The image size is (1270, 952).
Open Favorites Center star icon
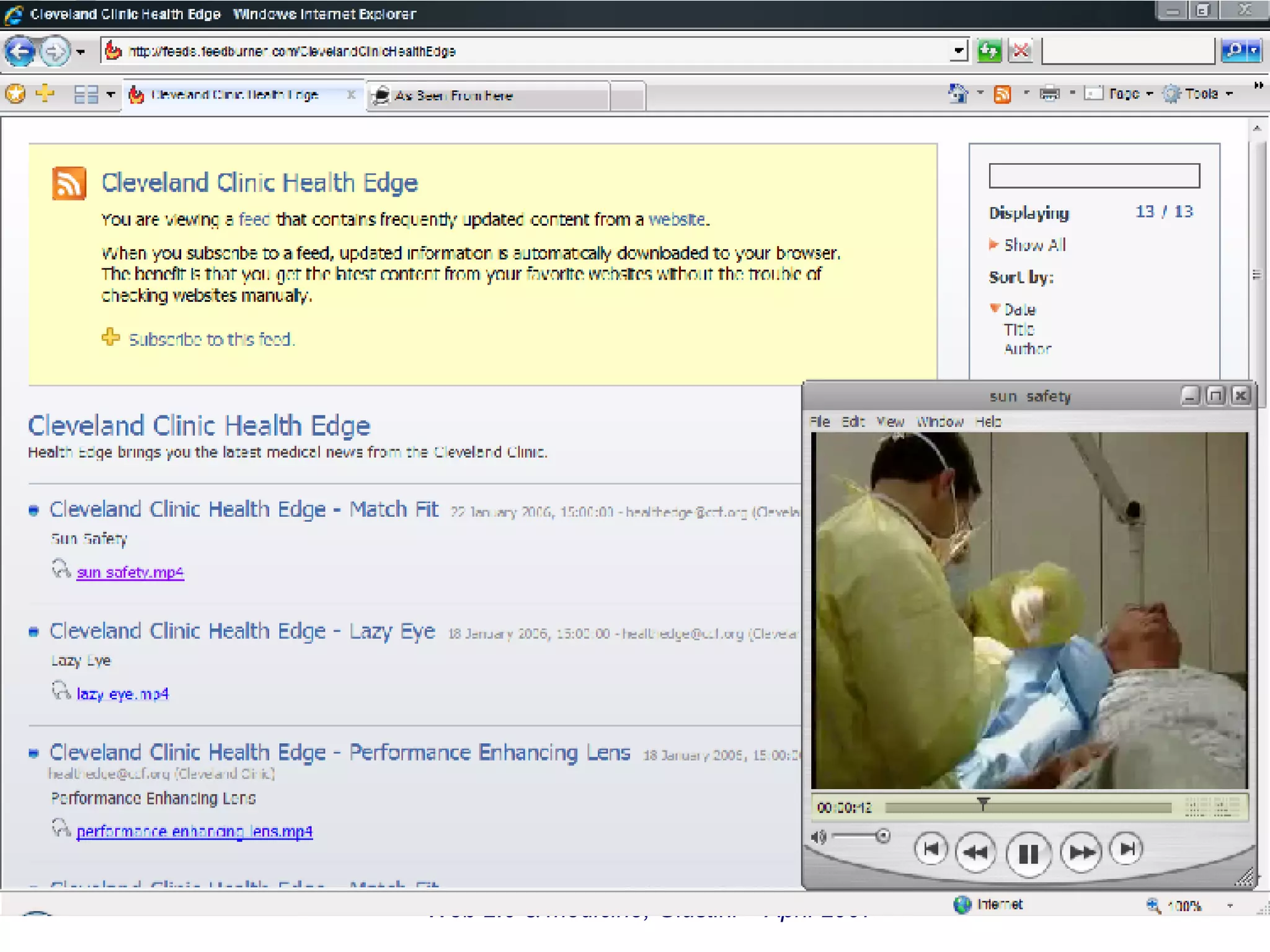tap(16, 94)
